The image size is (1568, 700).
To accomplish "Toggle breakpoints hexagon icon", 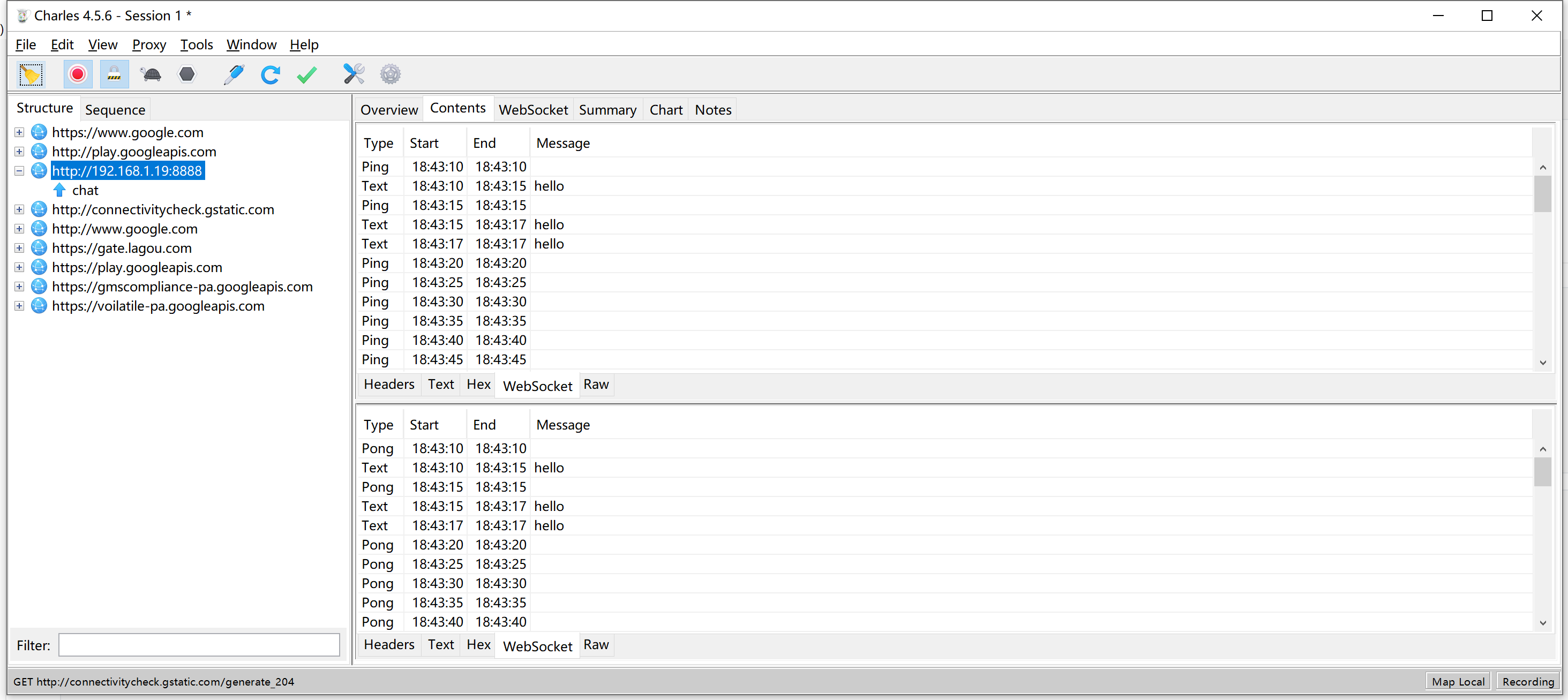I will 187,74.
